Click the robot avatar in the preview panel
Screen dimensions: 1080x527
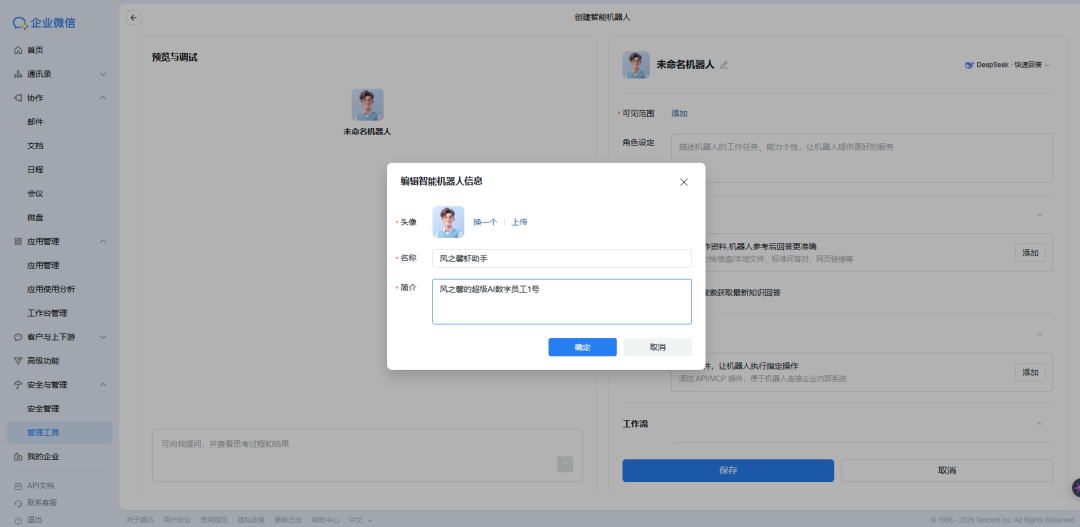point(368,105)
